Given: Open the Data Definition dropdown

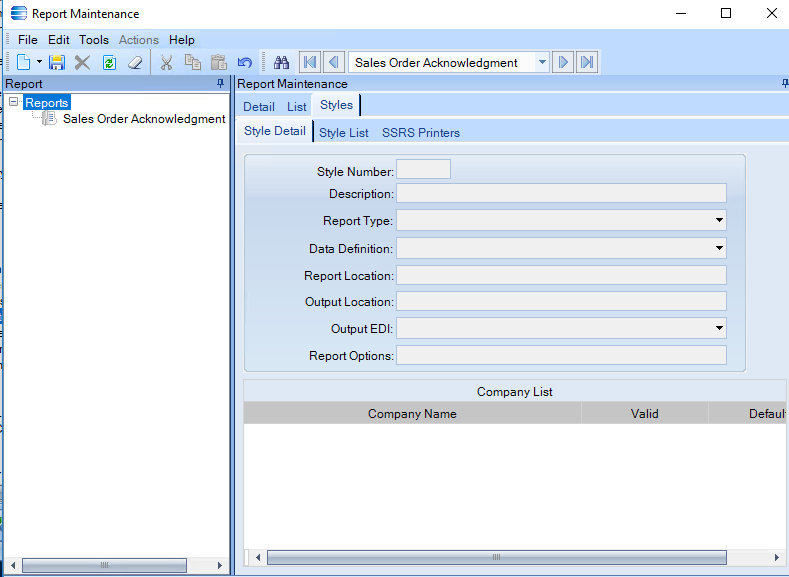Looking at the screenshot, I should point(719,248).
